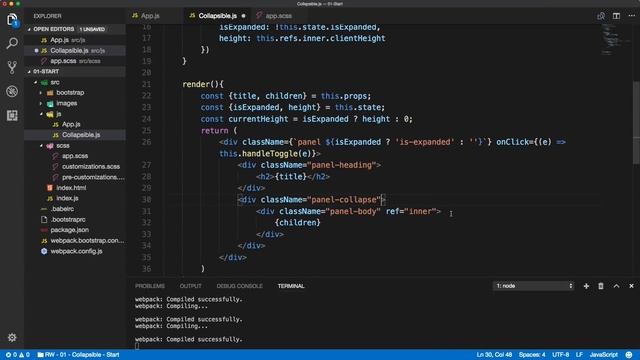Kill terminal with trash icon
Screen dimensions: 640x360
[x=601, y=286]
